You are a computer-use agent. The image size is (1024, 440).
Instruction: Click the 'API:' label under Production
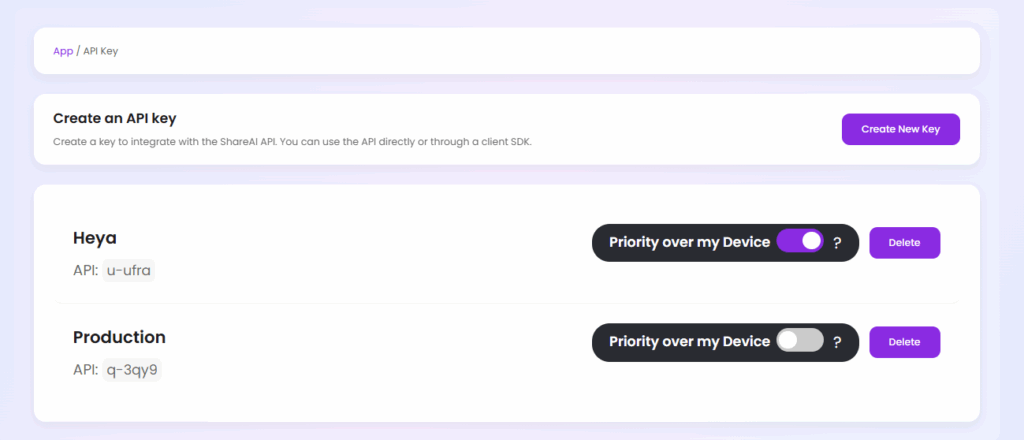pos(85,370)
